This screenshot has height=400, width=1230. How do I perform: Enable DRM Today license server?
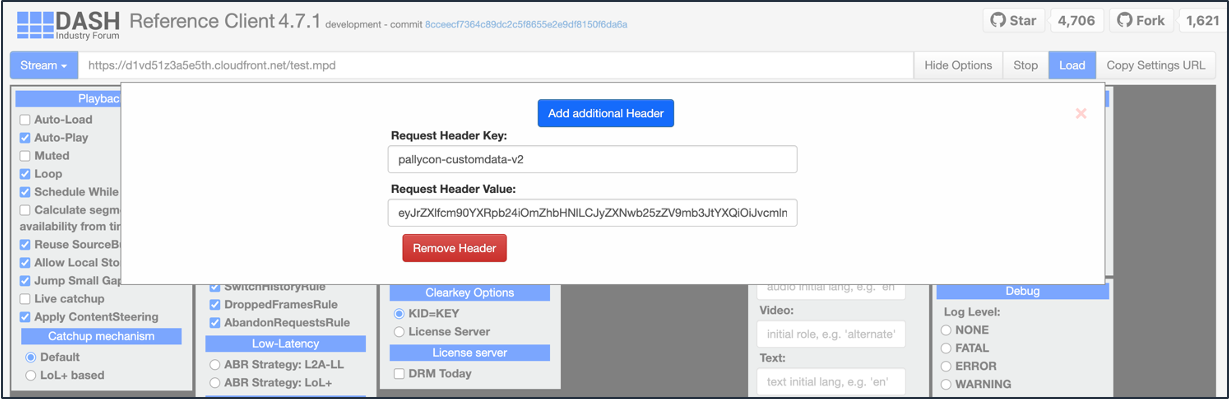[x=400, y=374]
